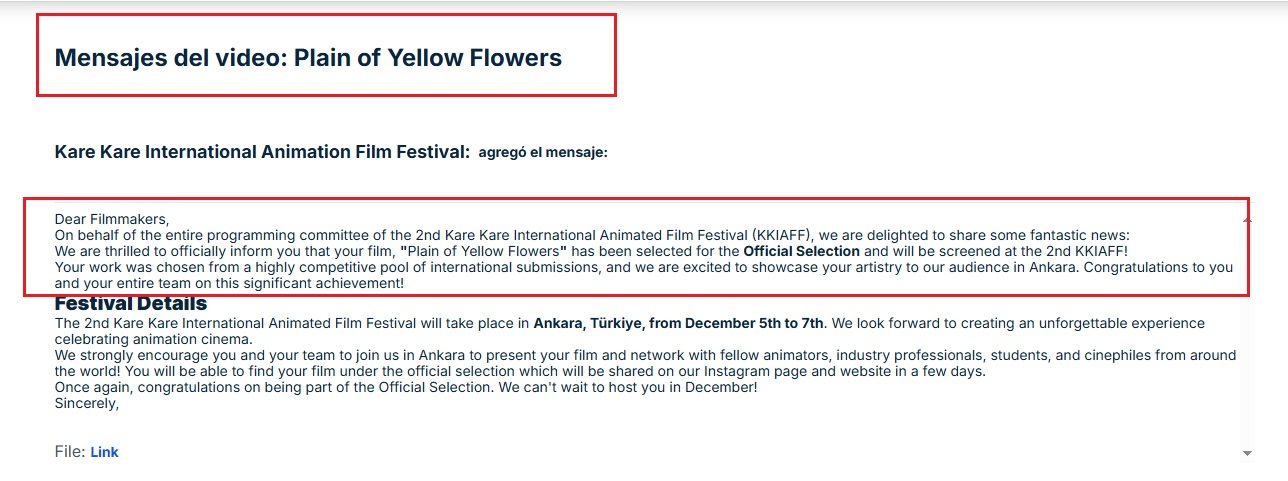1288x481 pixels.
Task: Click the bold "Ankara, Türkiye, from December 5th to 7th" text
Action: 678,323
